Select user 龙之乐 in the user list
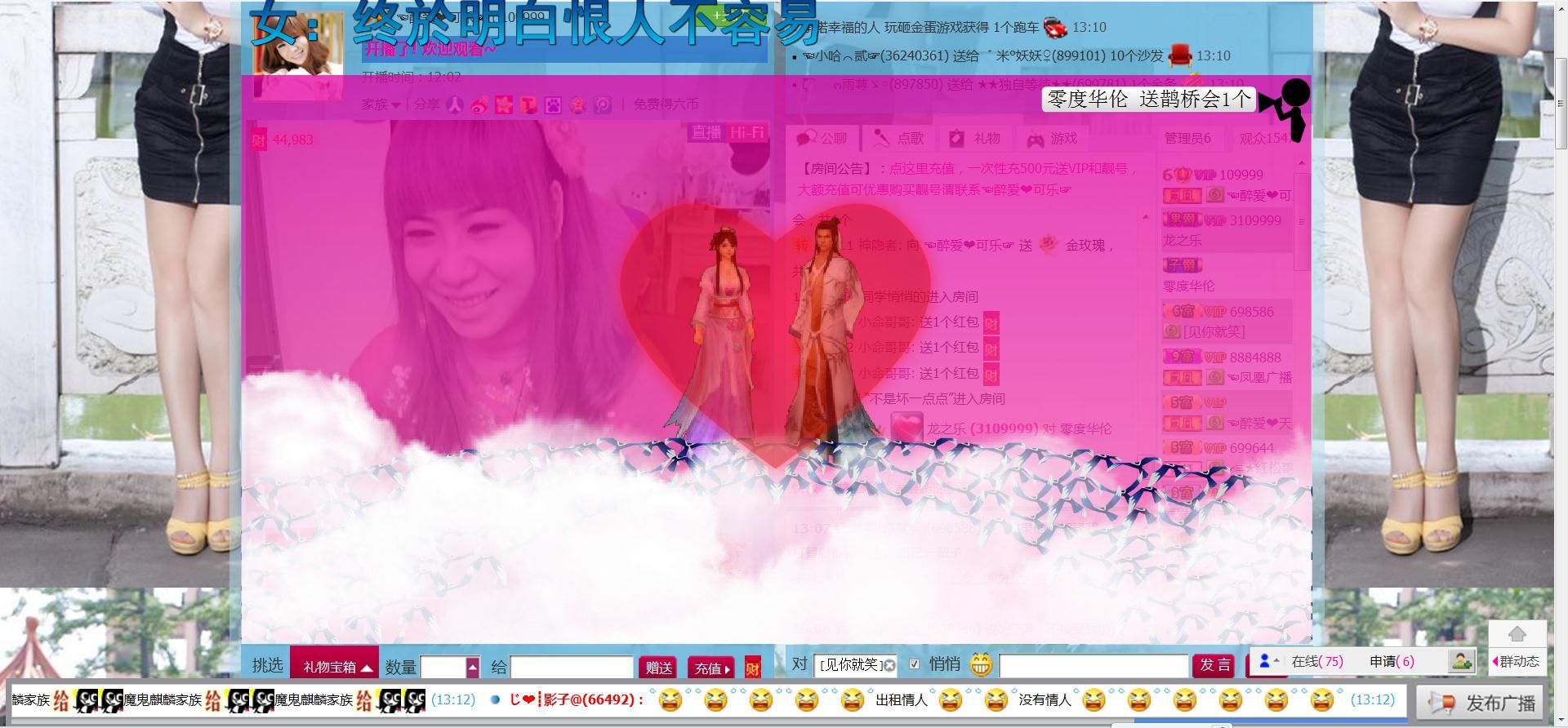 coord(1183,241)
